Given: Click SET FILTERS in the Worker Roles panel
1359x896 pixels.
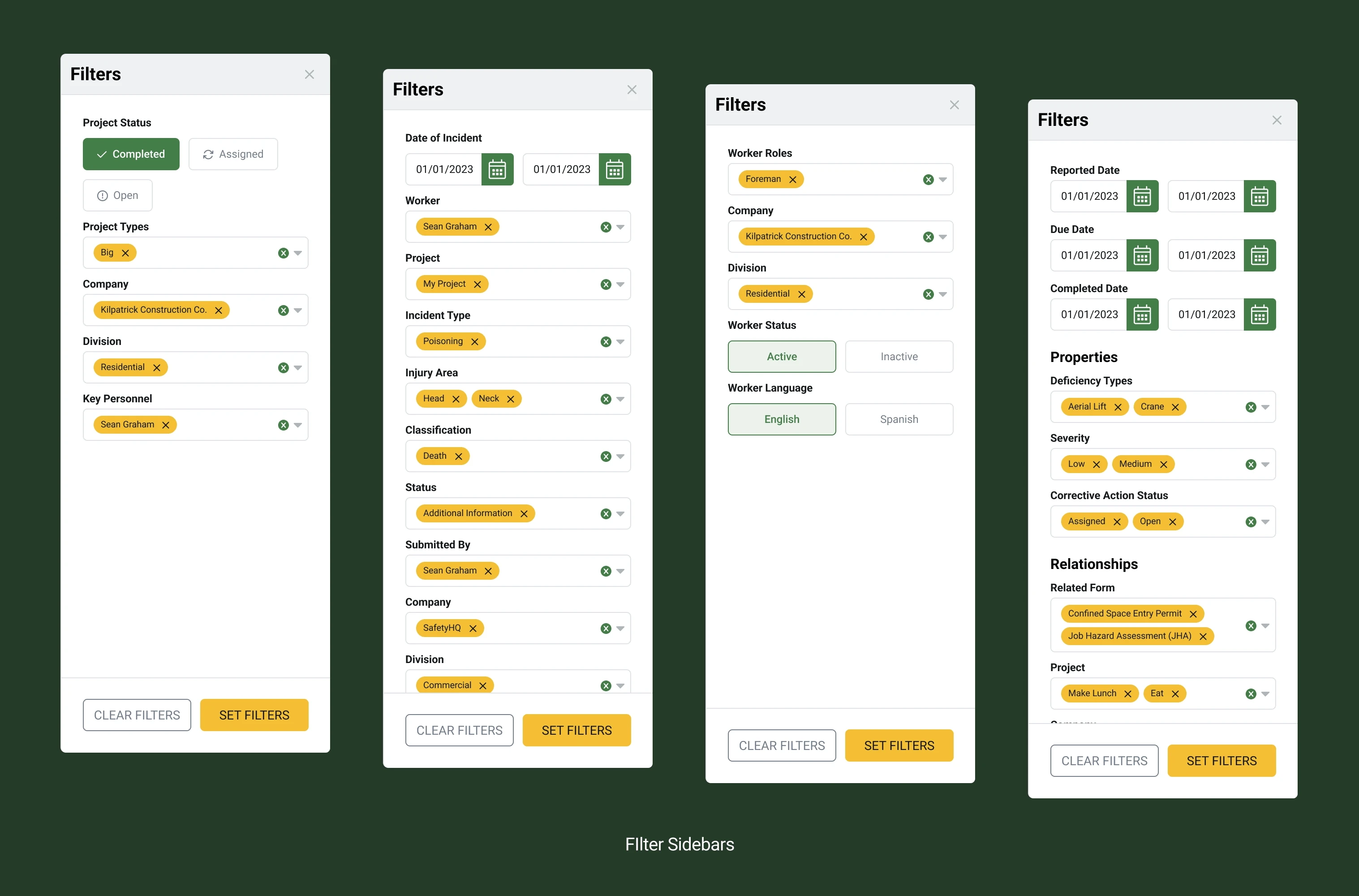Looking at the screenshot, I should tap(899, 746).
